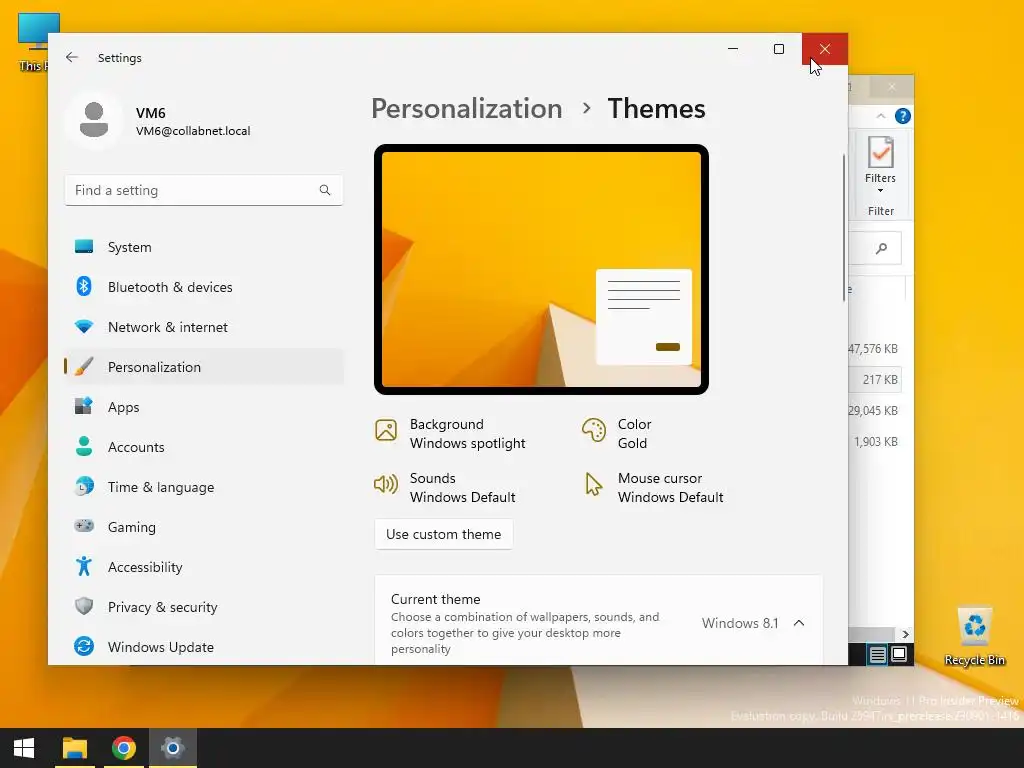1024x768 pixels.
Task: Click the Color palette icon
Action: (594, 430)
